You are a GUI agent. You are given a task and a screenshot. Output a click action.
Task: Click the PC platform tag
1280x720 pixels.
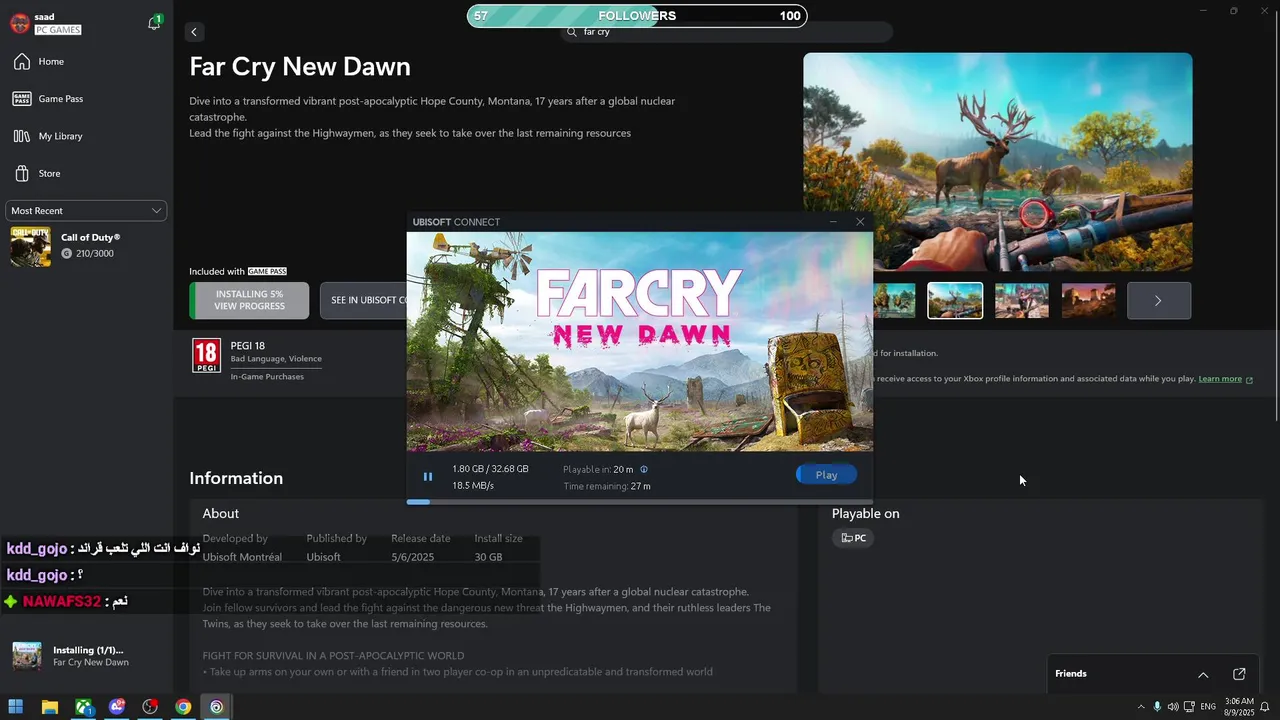[x=853, y=538]
